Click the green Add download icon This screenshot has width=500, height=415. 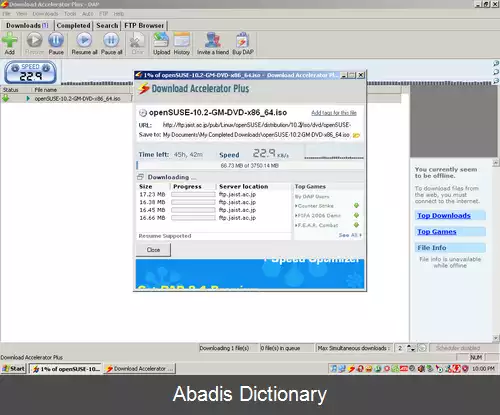coord(10,40)
